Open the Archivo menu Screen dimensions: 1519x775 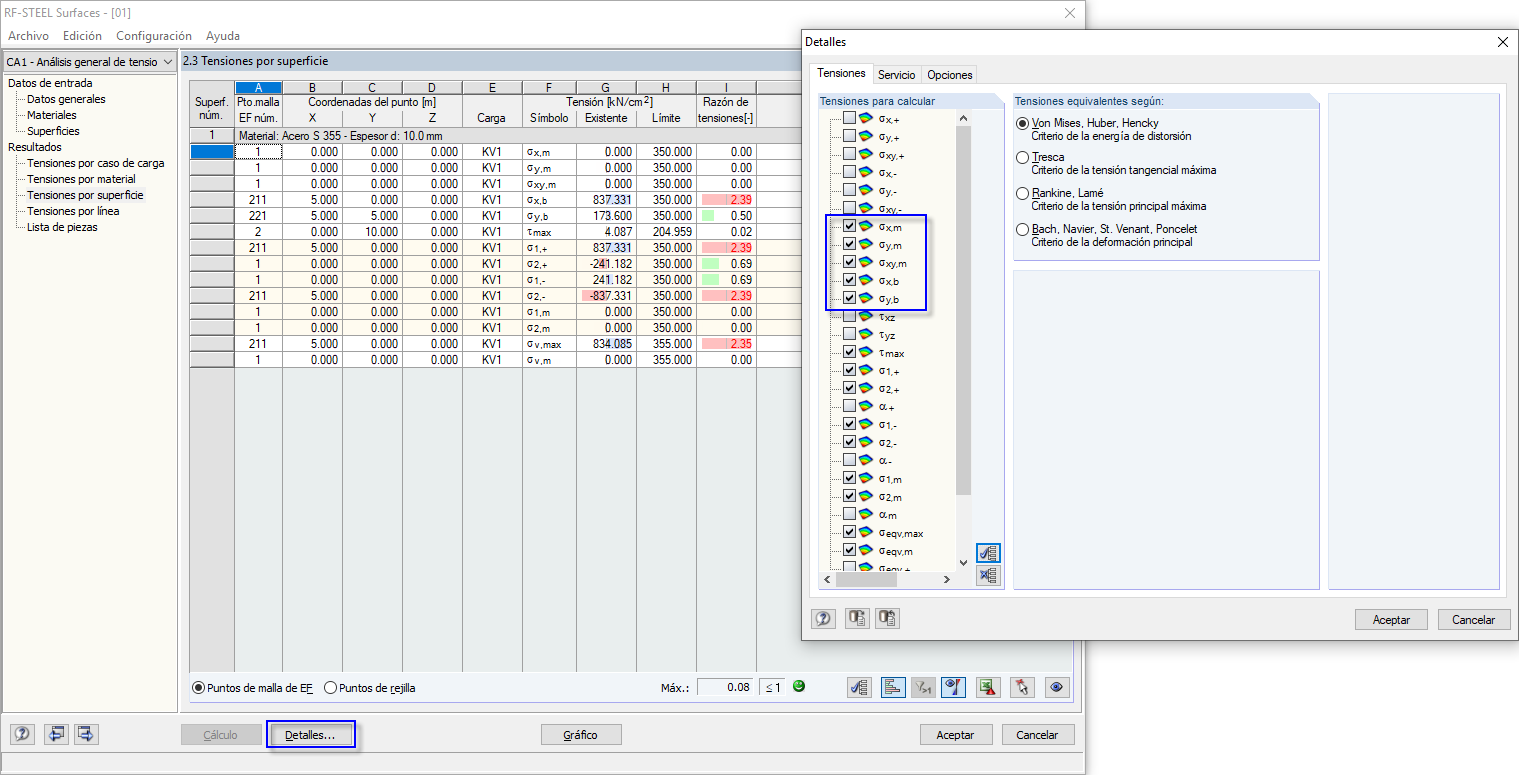coord(28,36)
